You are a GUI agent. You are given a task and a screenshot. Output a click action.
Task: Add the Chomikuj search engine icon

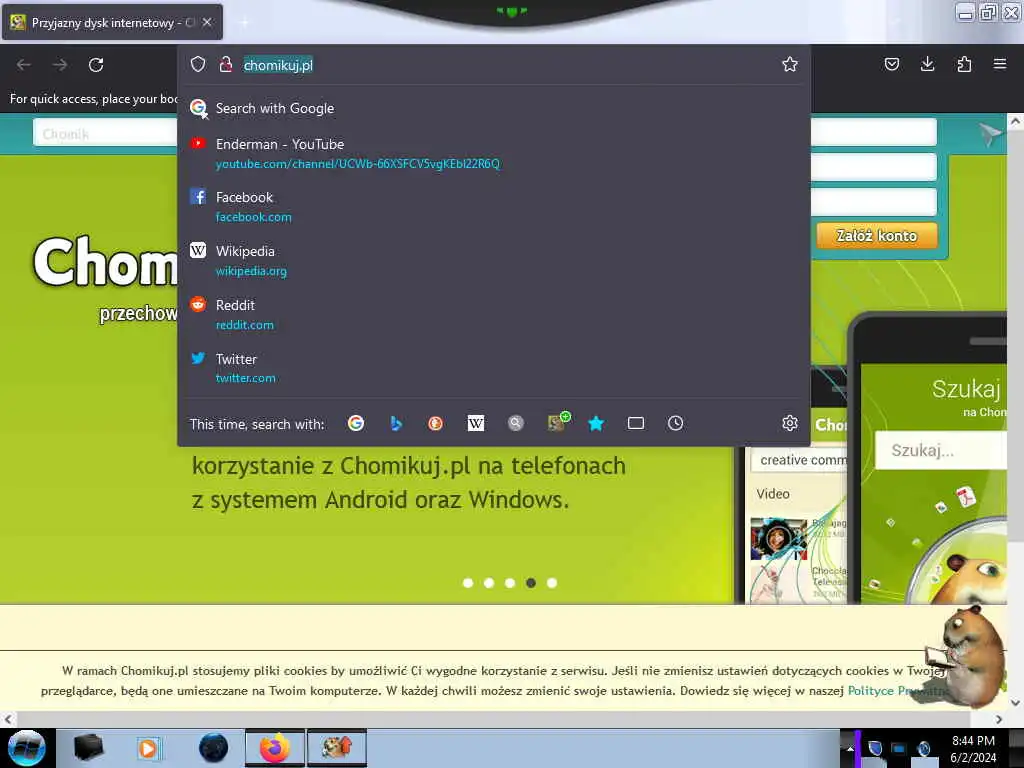[558, 421]
